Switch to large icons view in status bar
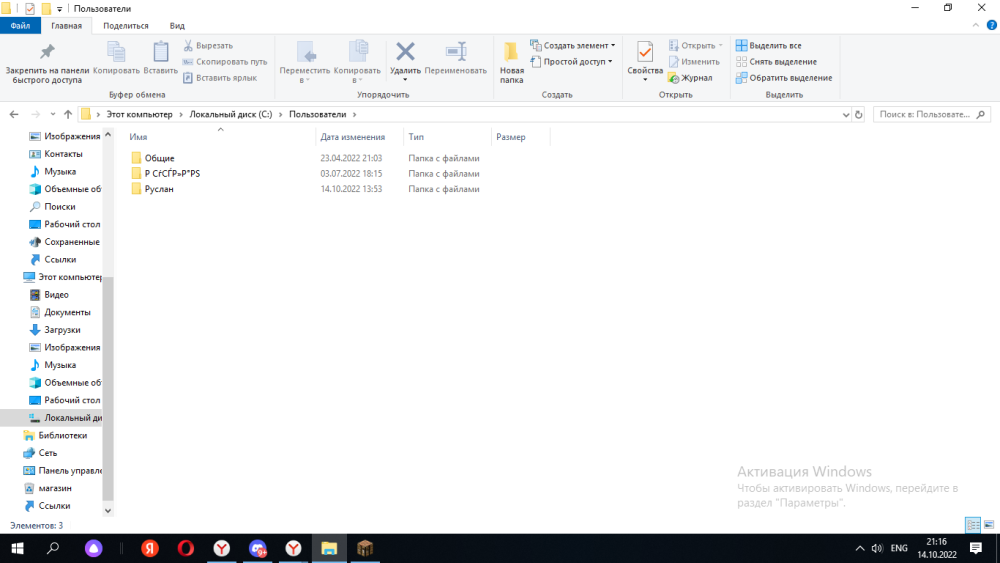Image resolution: width=1000 pixels, height=563 pixels. [x=989, y=525]
